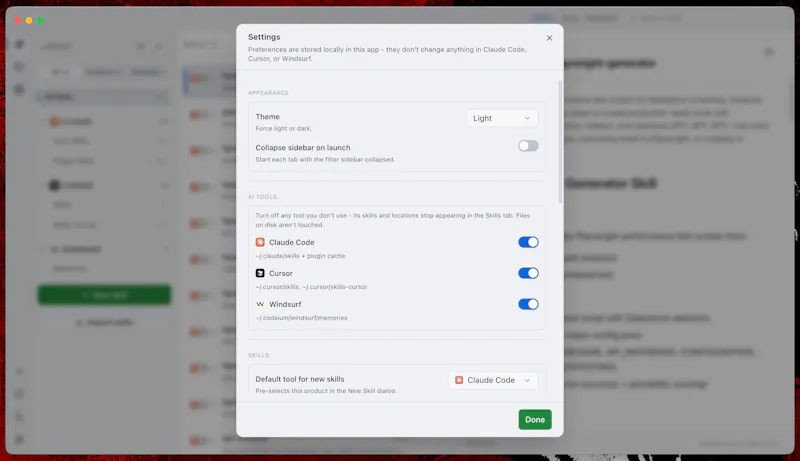800x461 pixels.
Task: Click the ~/.codeium/windsurf/memories path text
Action: [x=302, y=318]
